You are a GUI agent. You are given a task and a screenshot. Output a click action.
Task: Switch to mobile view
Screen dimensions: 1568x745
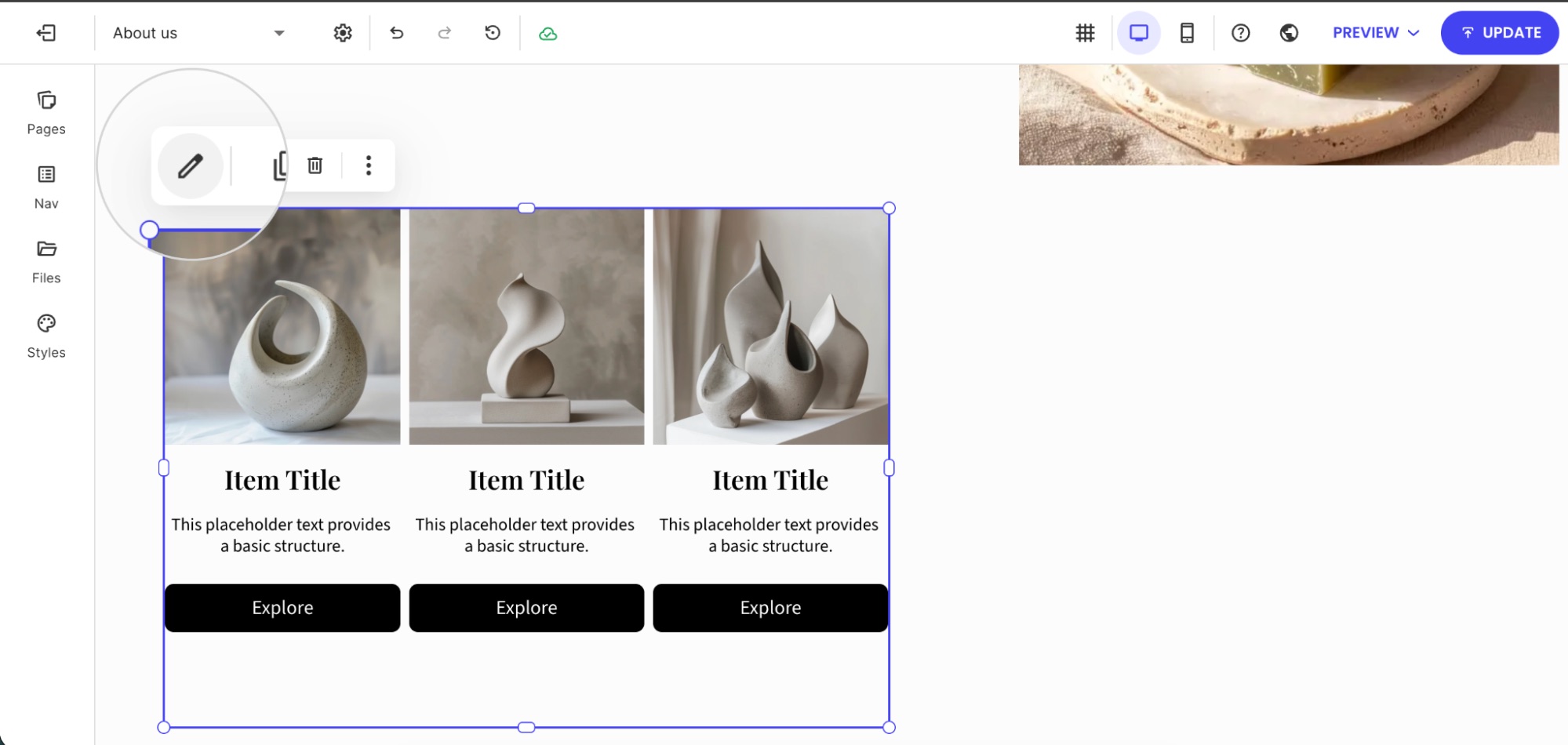coord(1188,33)
